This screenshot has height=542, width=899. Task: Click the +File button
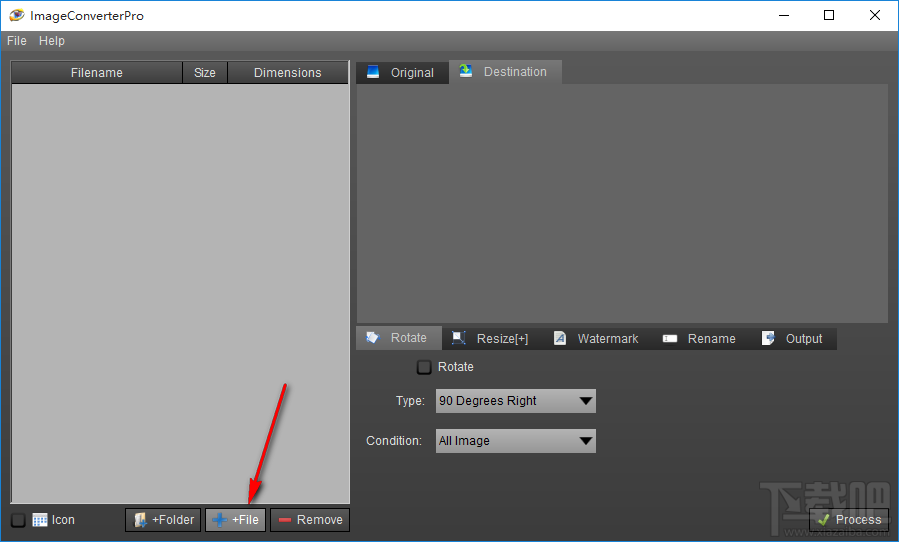pos(236,520)
